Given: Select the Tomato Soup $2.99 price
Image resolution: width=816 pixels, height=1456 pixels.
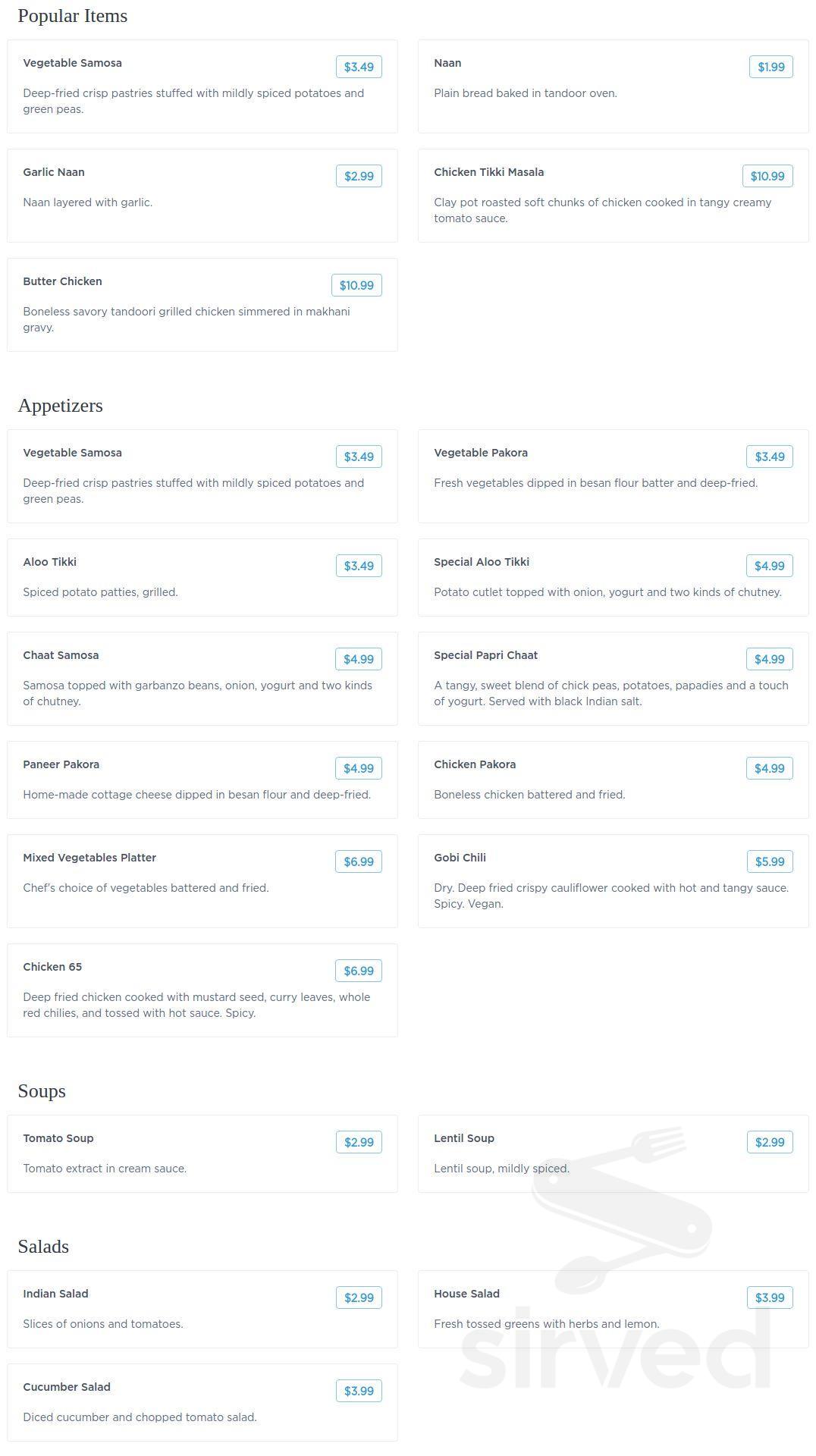Looking at the screenshot, I should [359, 1142].
